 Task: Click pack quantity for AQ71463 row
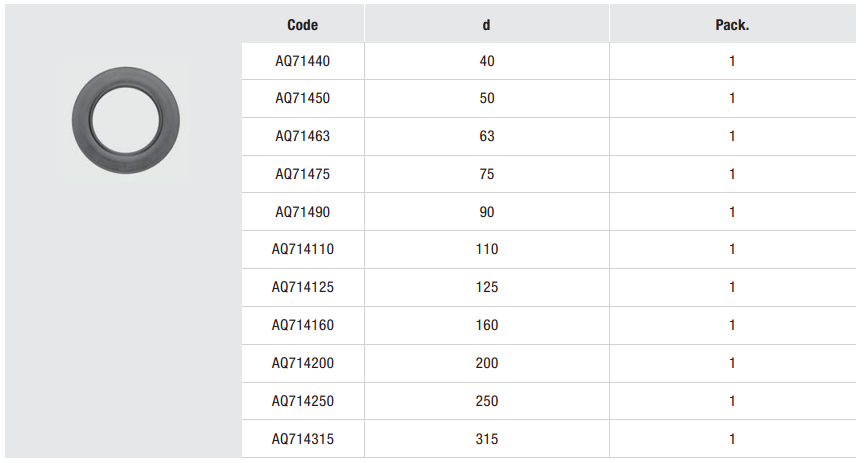[x=732, y=136]
